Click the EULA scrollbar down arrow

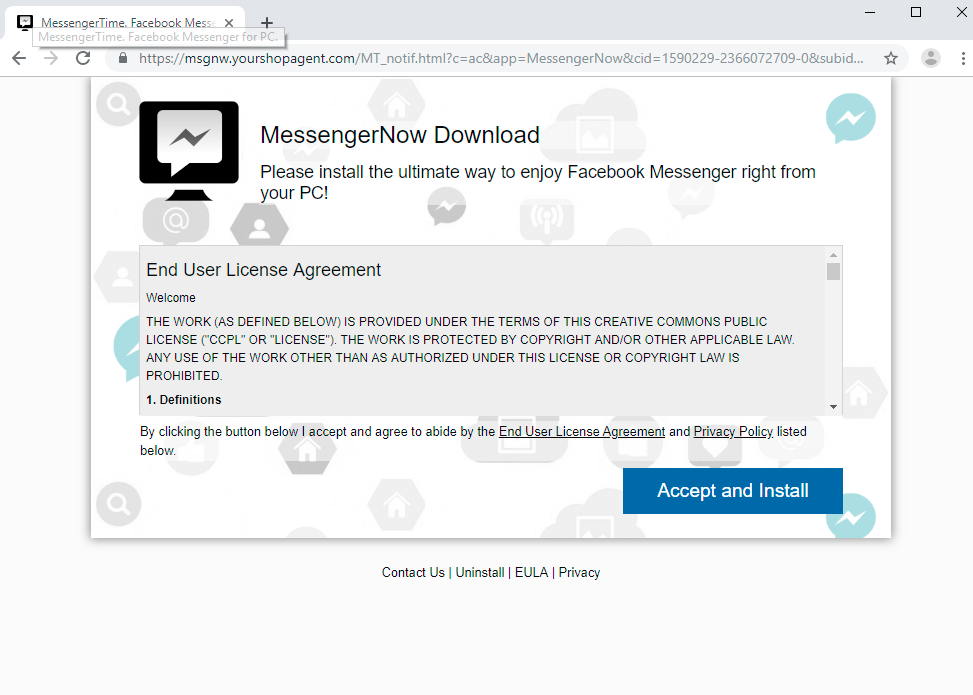(833, 406)
